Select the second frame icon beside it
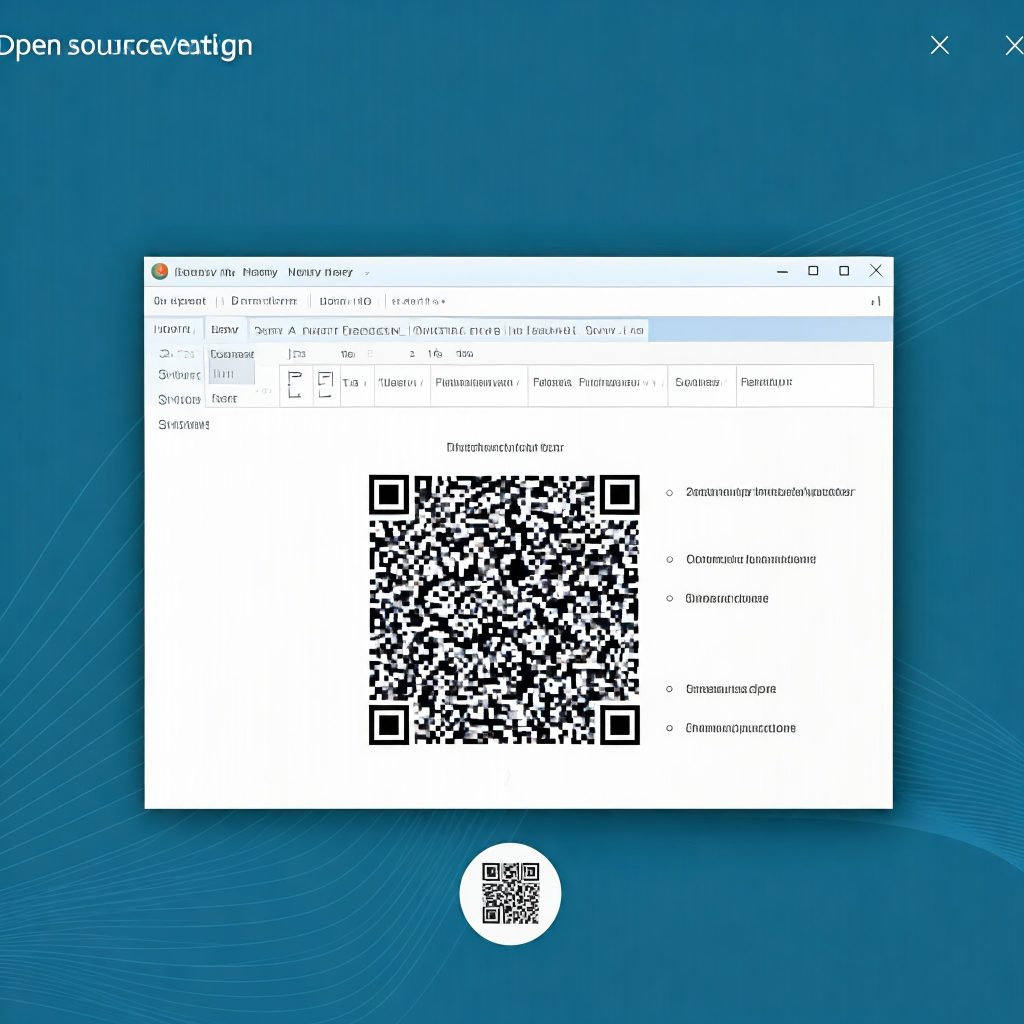Viewport: 1024px width, 1024px height. 326,384
